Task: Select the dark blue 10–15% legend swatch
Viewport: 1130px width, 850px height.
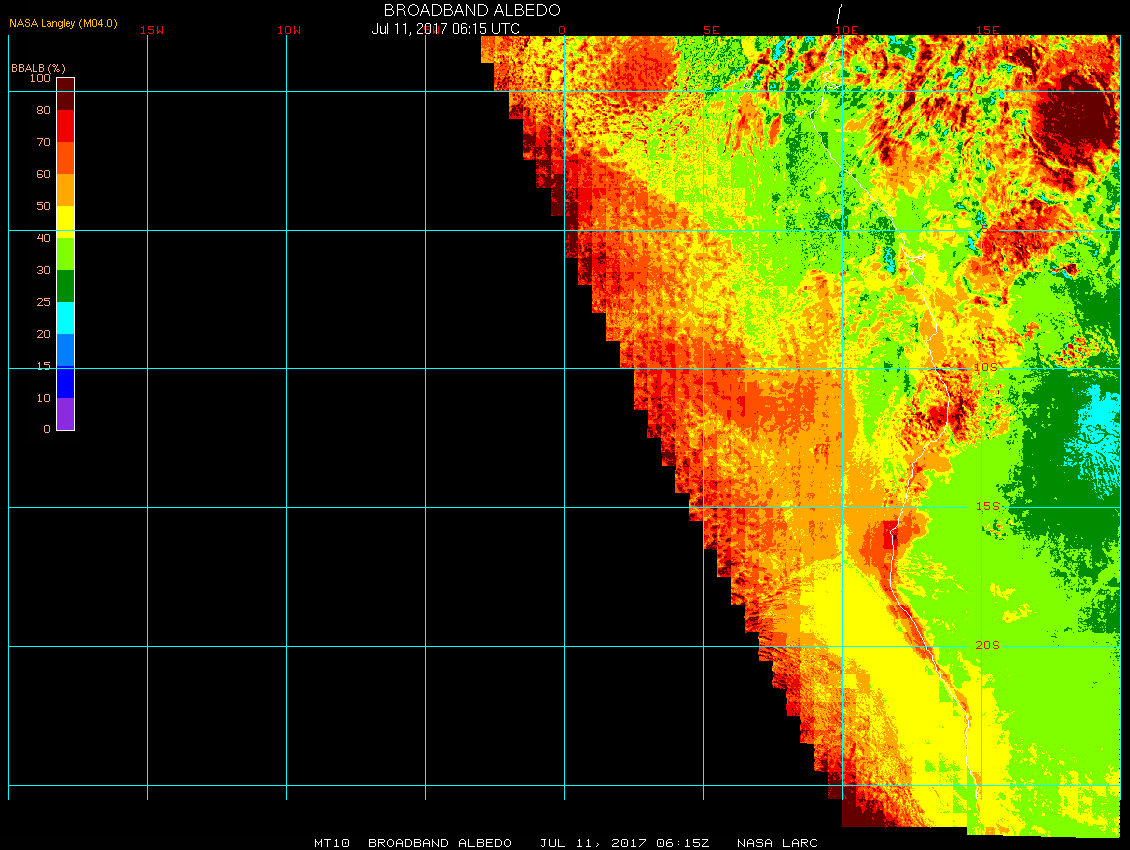Action: tap(65, 382)
